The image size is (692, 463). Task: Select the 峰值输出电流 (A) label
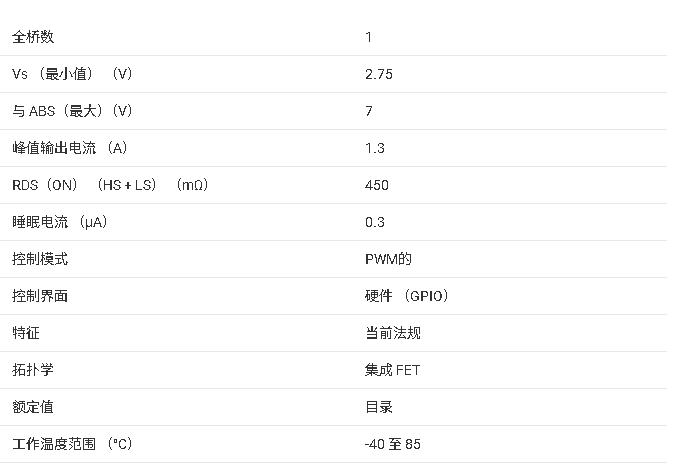point(69,148)
